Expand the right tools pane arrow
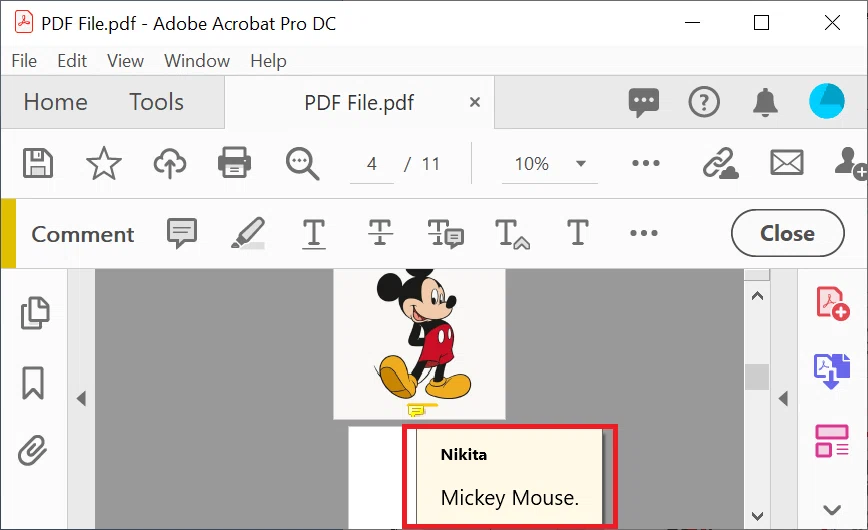The height and width of the screenshot is (530, 868). click(x=783, y=399)
